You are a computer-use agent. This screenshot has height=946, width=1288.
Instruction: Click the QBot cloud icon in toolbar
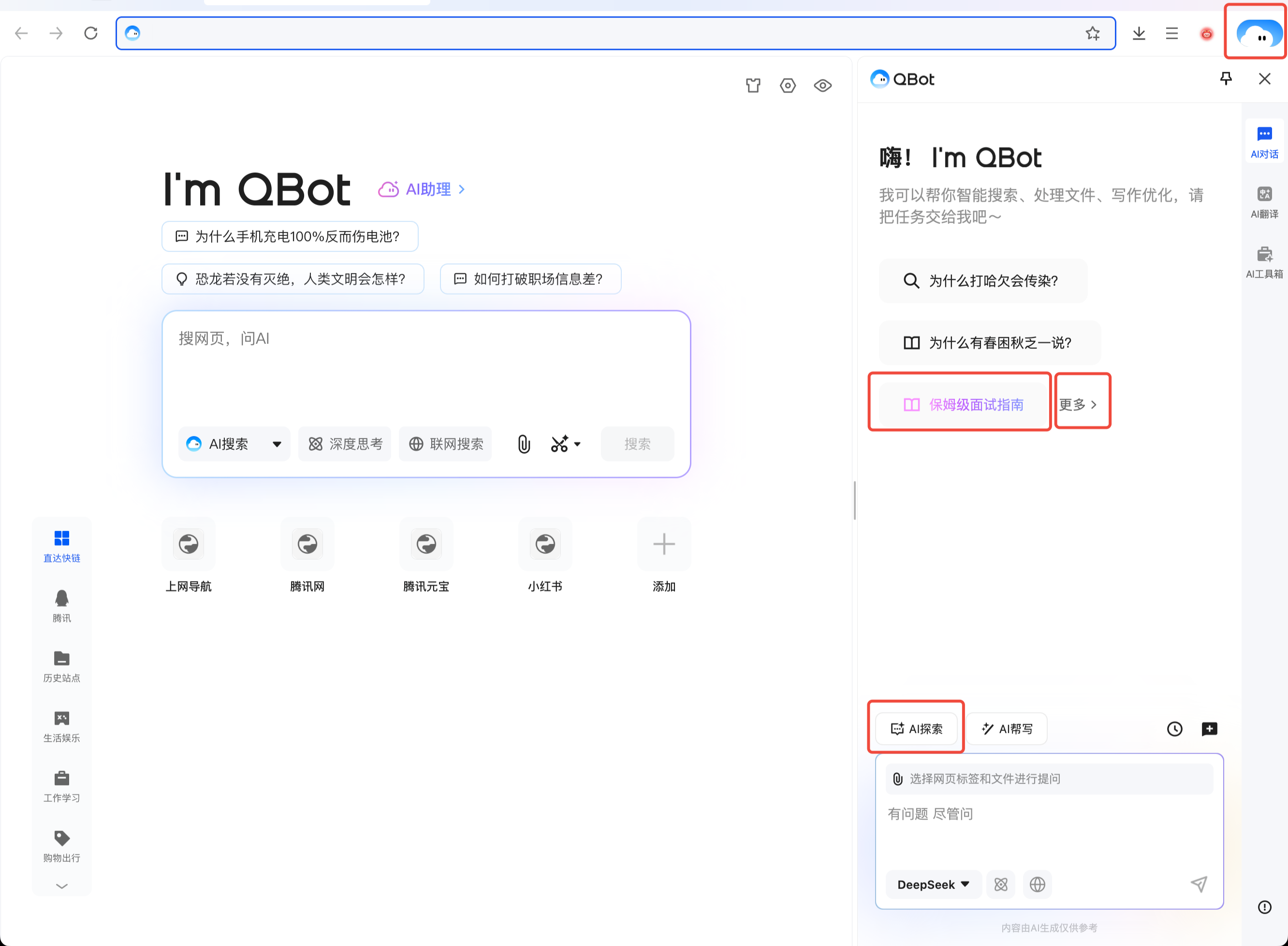tap(1259, 34)
